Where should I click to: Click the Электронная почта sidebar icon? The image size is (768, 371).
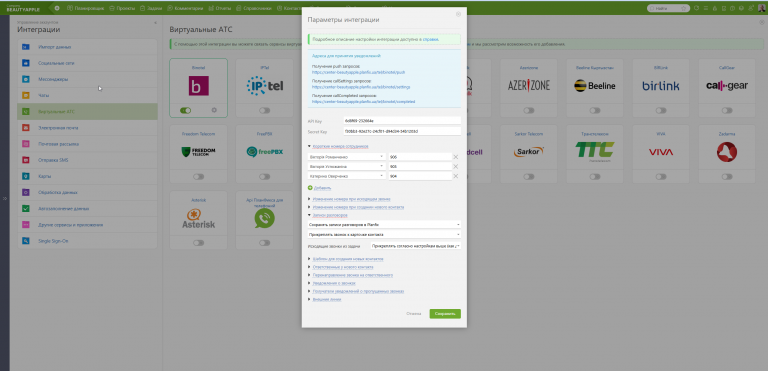pyautogui.click(x=25, y=128)
